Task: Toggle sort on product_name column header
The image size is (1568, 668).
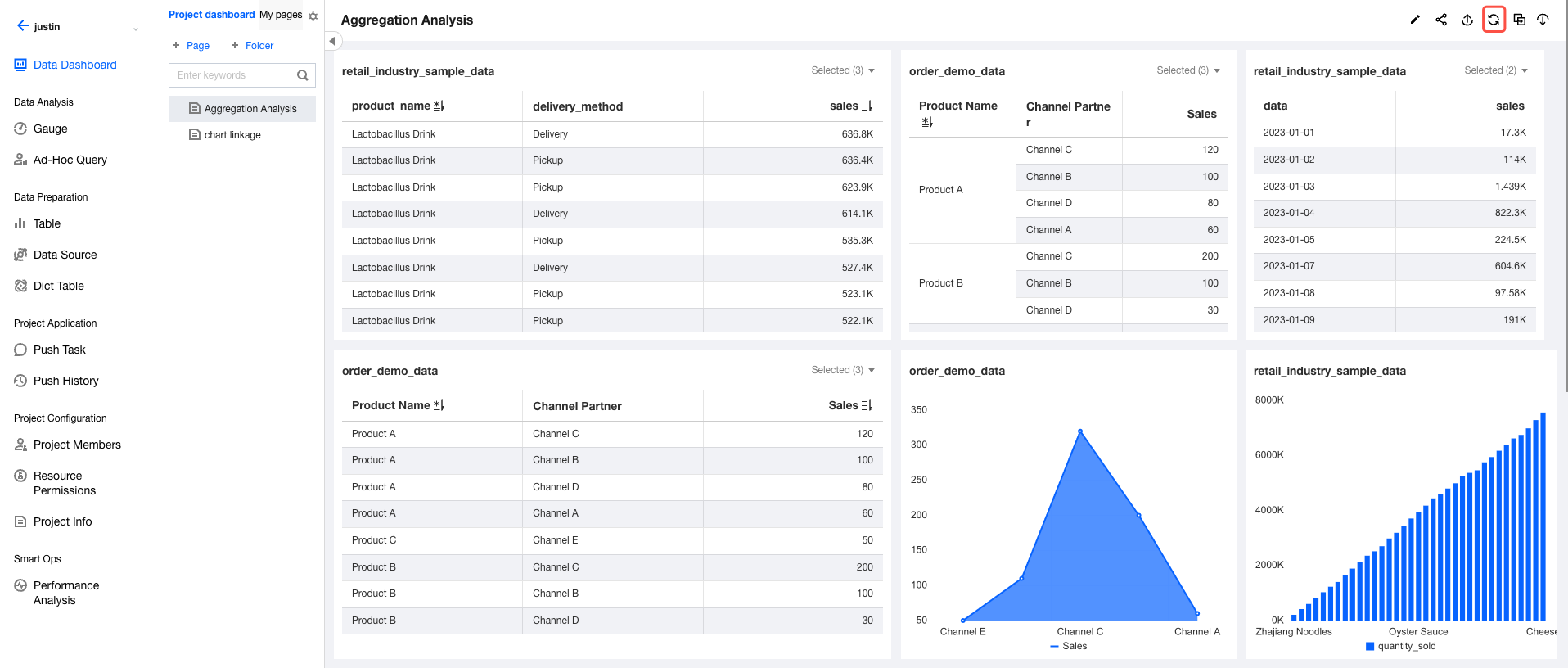Action: 439,106
